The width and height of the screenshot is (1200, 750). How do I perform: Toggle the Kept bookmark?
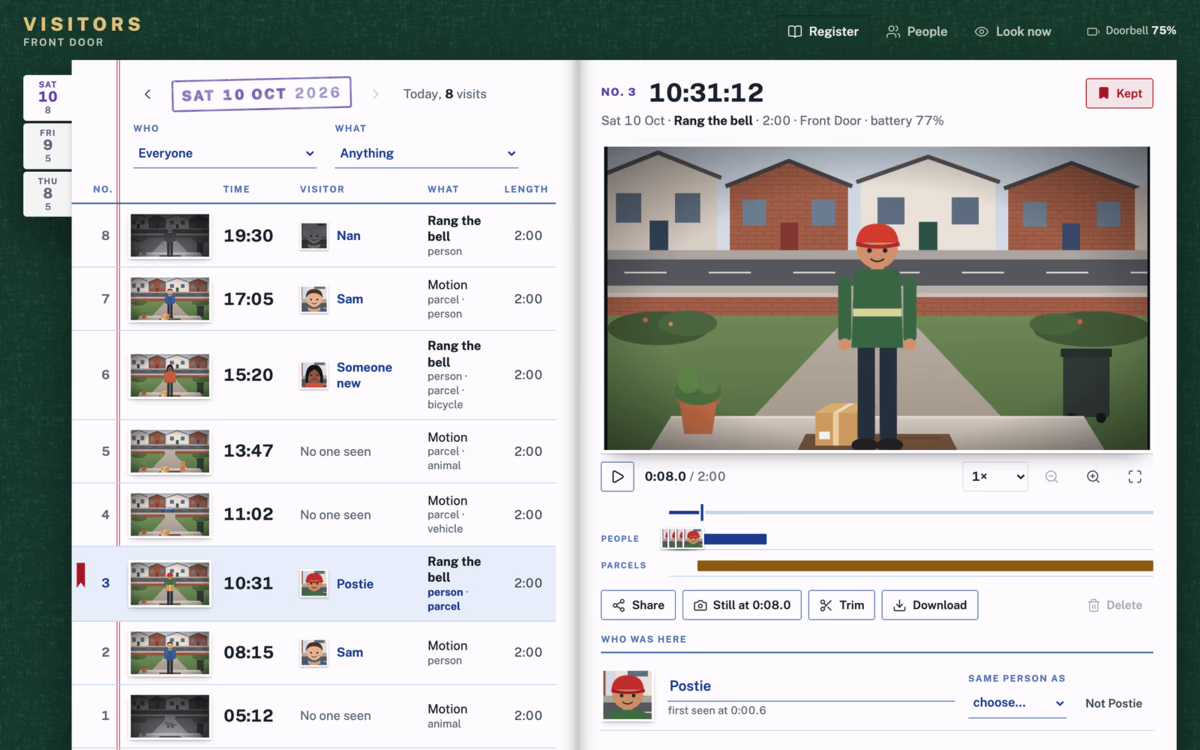(x=1119, y=93)
